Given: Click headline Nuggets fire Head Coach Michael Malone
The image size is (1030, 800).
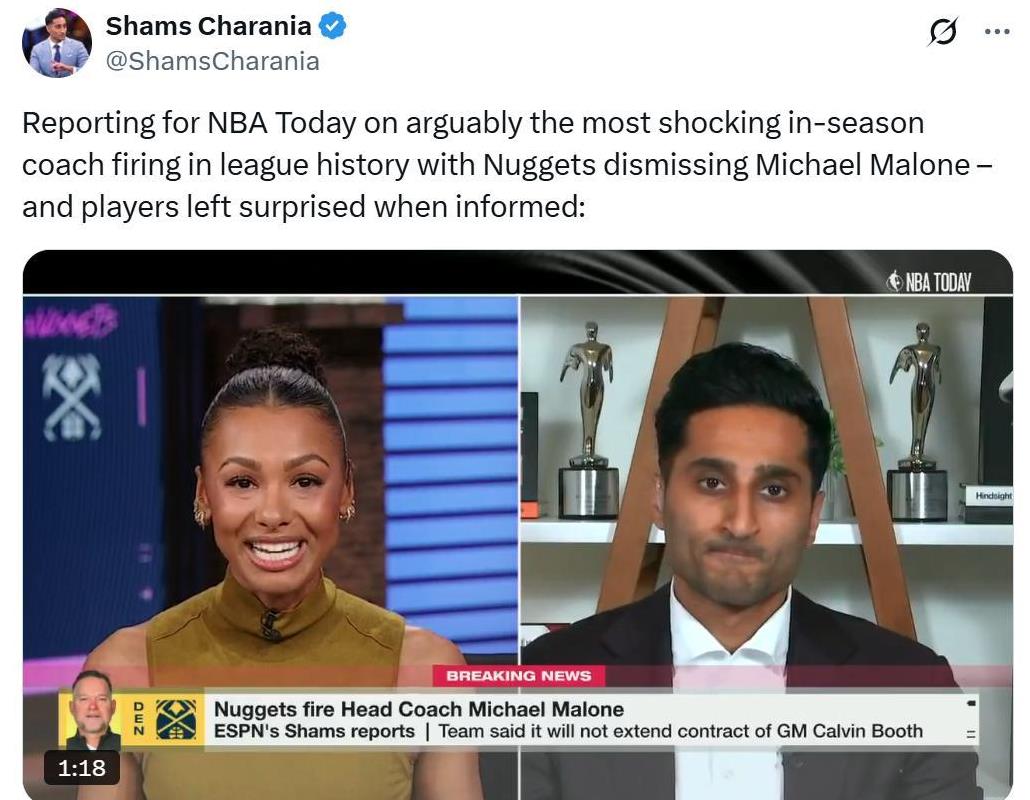Looking at the screenshot, I should click(x=418, y=709).
